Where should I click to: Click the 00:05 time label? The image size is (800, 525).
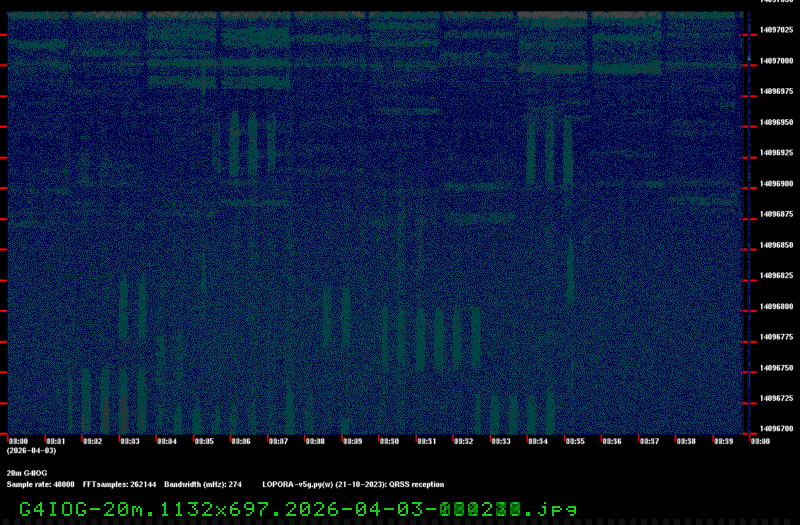204,441
